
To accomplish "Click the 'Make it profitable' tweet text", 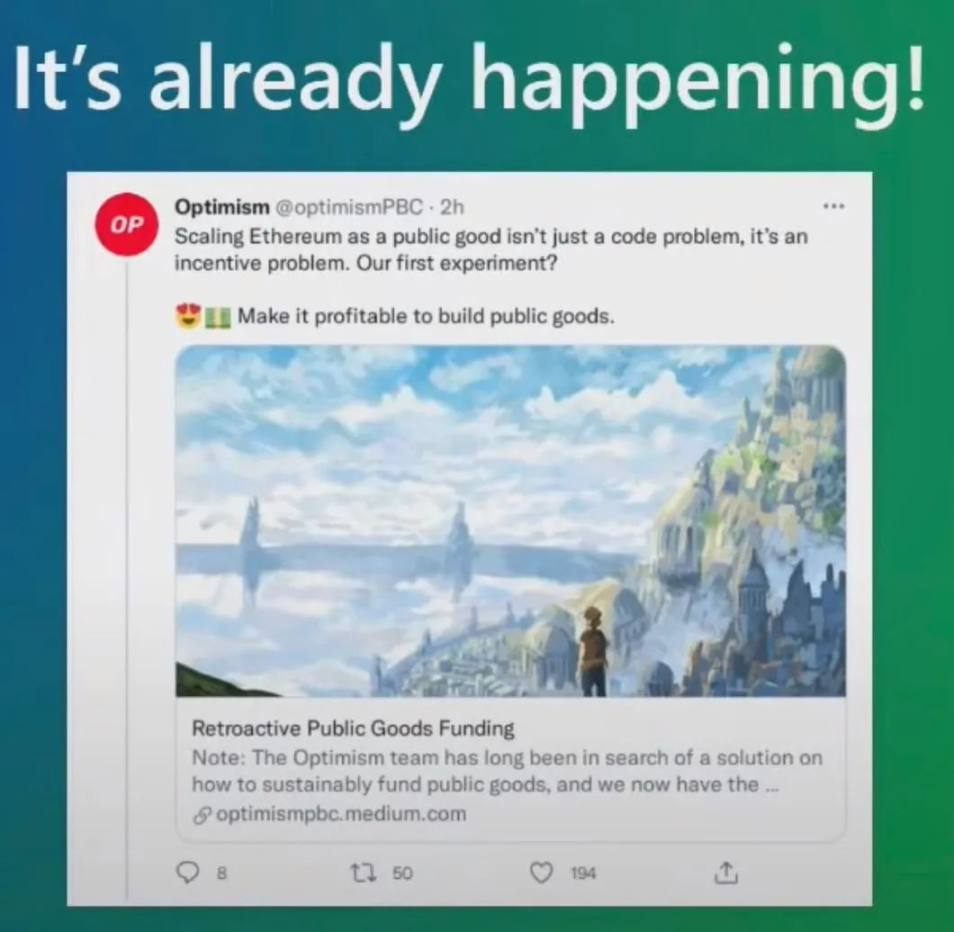I will 426,316.
